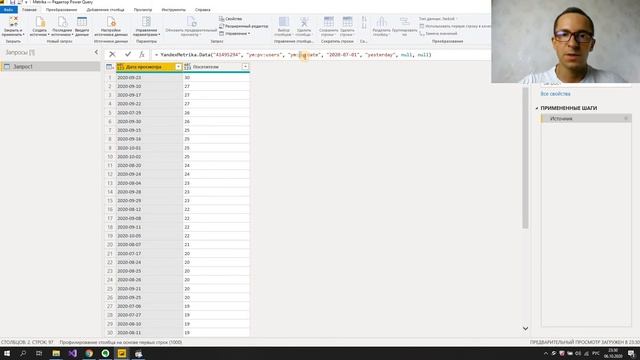Click the vertical scrollbar of data preview
640x360 pixels.
(x=525, y=157)
